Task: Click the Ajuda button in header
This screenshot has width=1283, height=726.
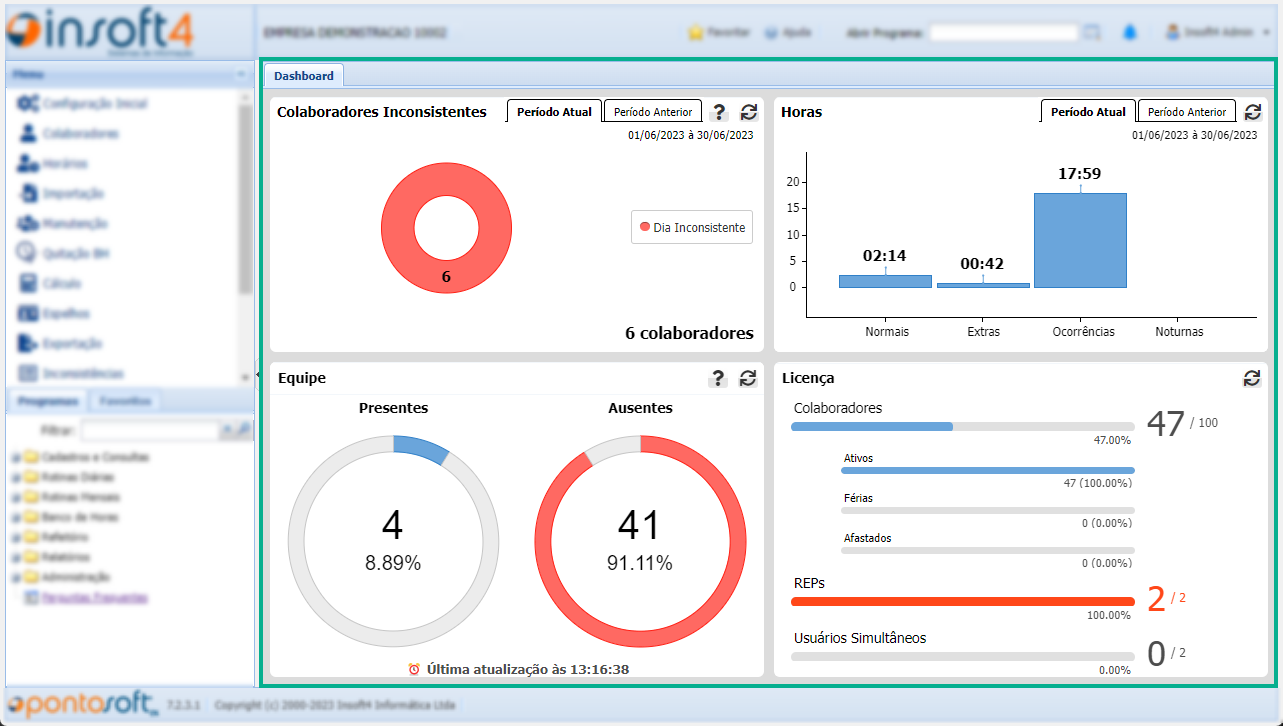Action: point(788,32)
